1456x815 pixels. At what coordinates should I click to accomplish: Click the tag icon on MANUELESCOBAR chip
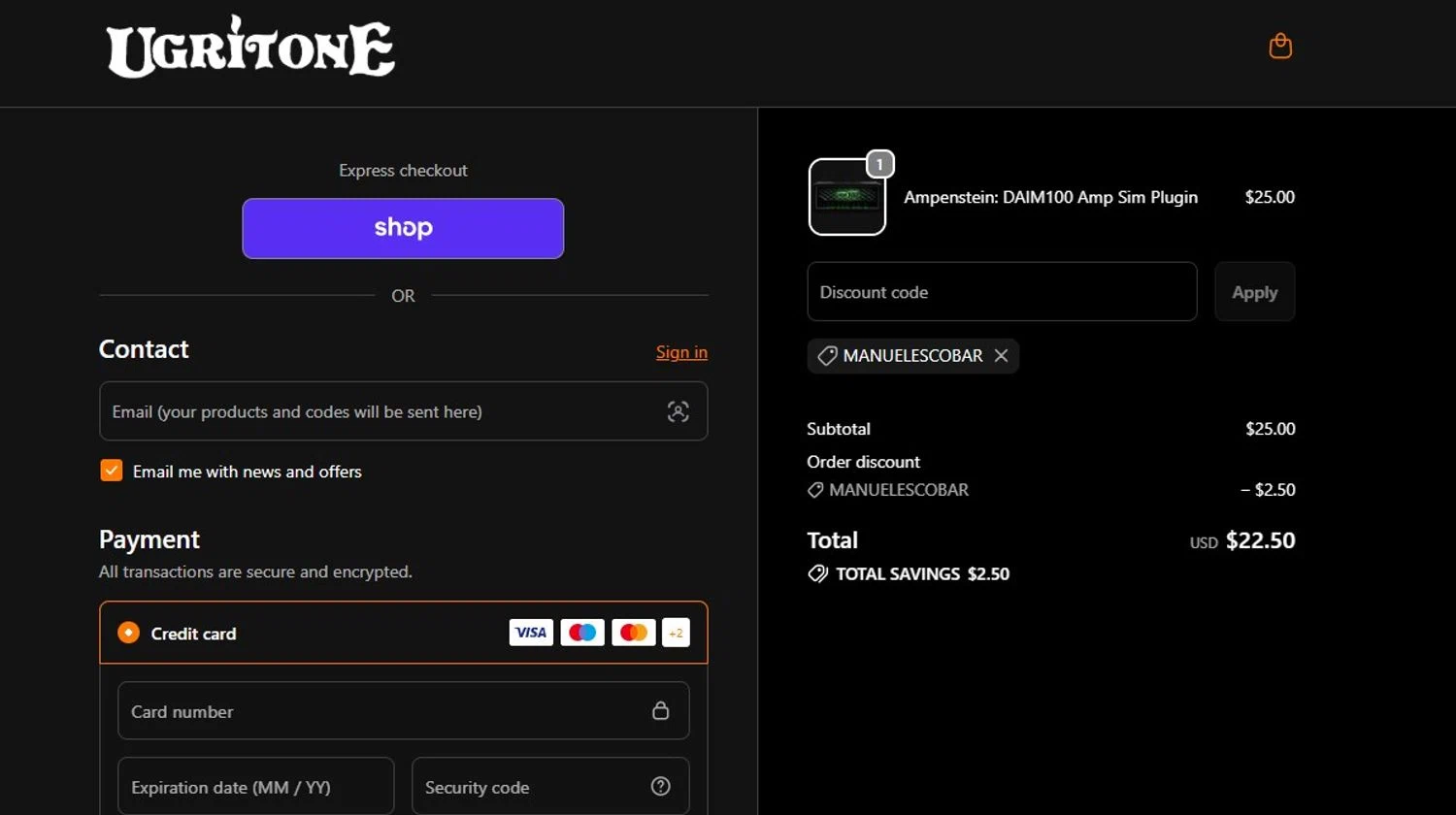pos(827,356)
